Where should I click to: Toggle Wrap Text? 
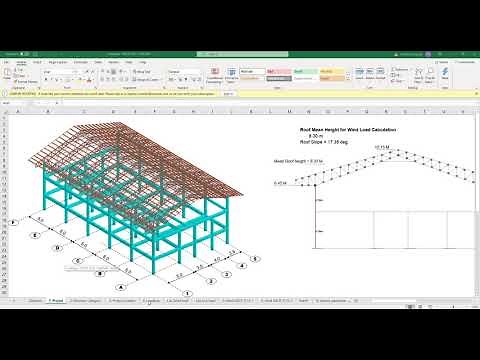[142, 72]
